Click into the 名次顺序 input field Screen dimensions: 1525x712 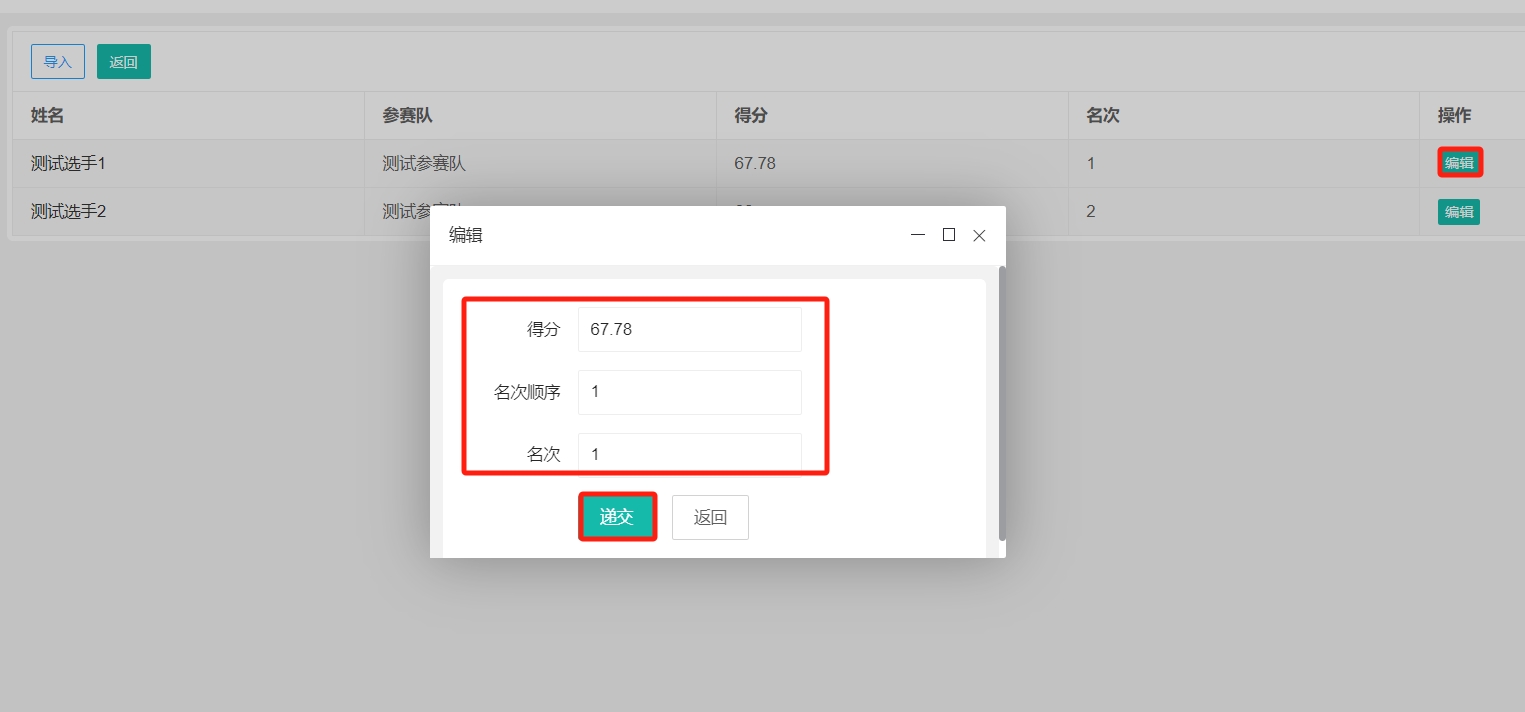click(689, 392)
